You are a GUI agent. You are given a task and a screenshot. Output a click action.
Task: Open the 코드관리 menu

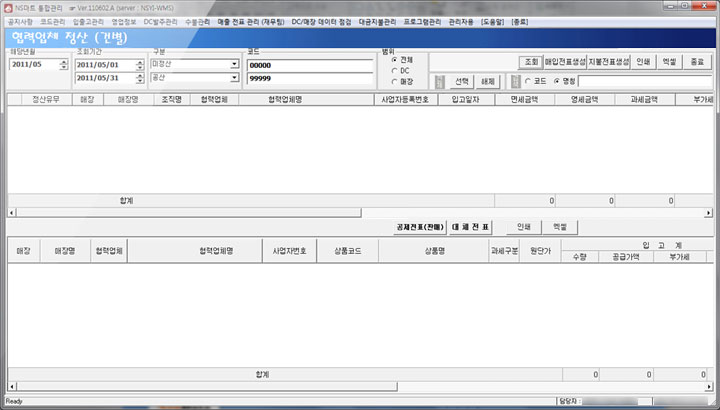(x=52, y=22)
